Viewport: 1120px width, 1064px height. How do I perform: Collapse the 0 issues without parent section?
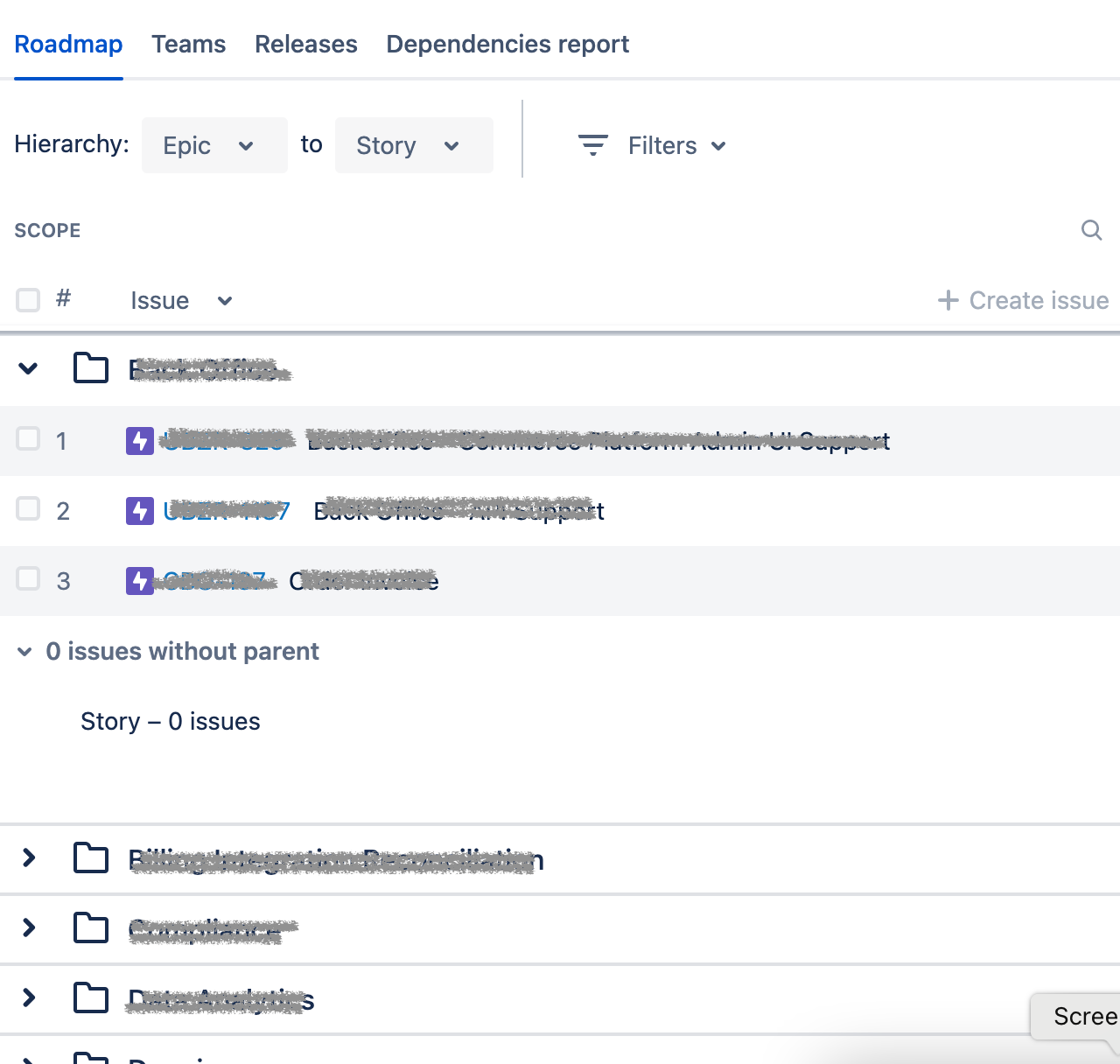click(24, 652)
